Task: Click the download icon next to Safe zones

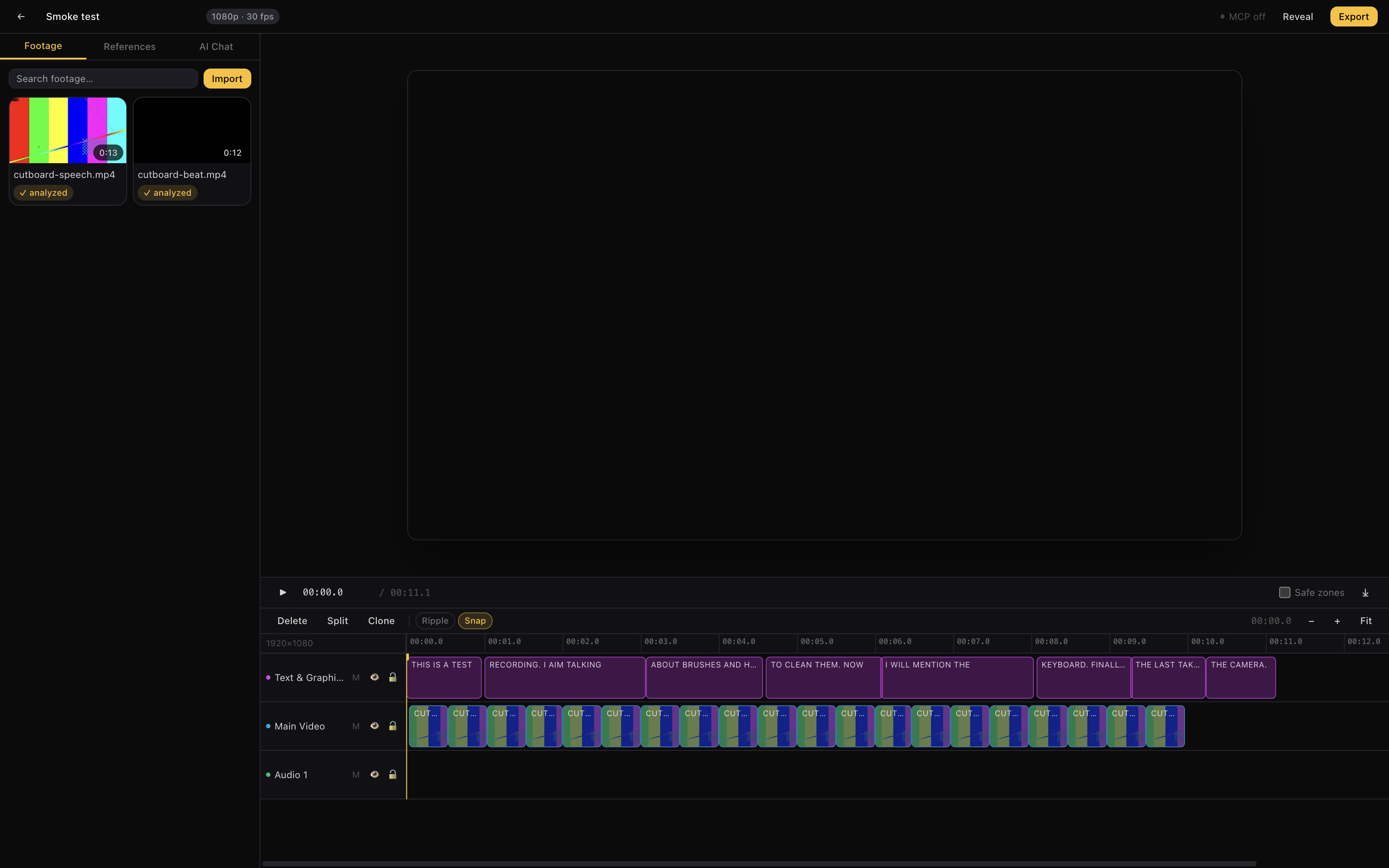Action: [1366, 592]
